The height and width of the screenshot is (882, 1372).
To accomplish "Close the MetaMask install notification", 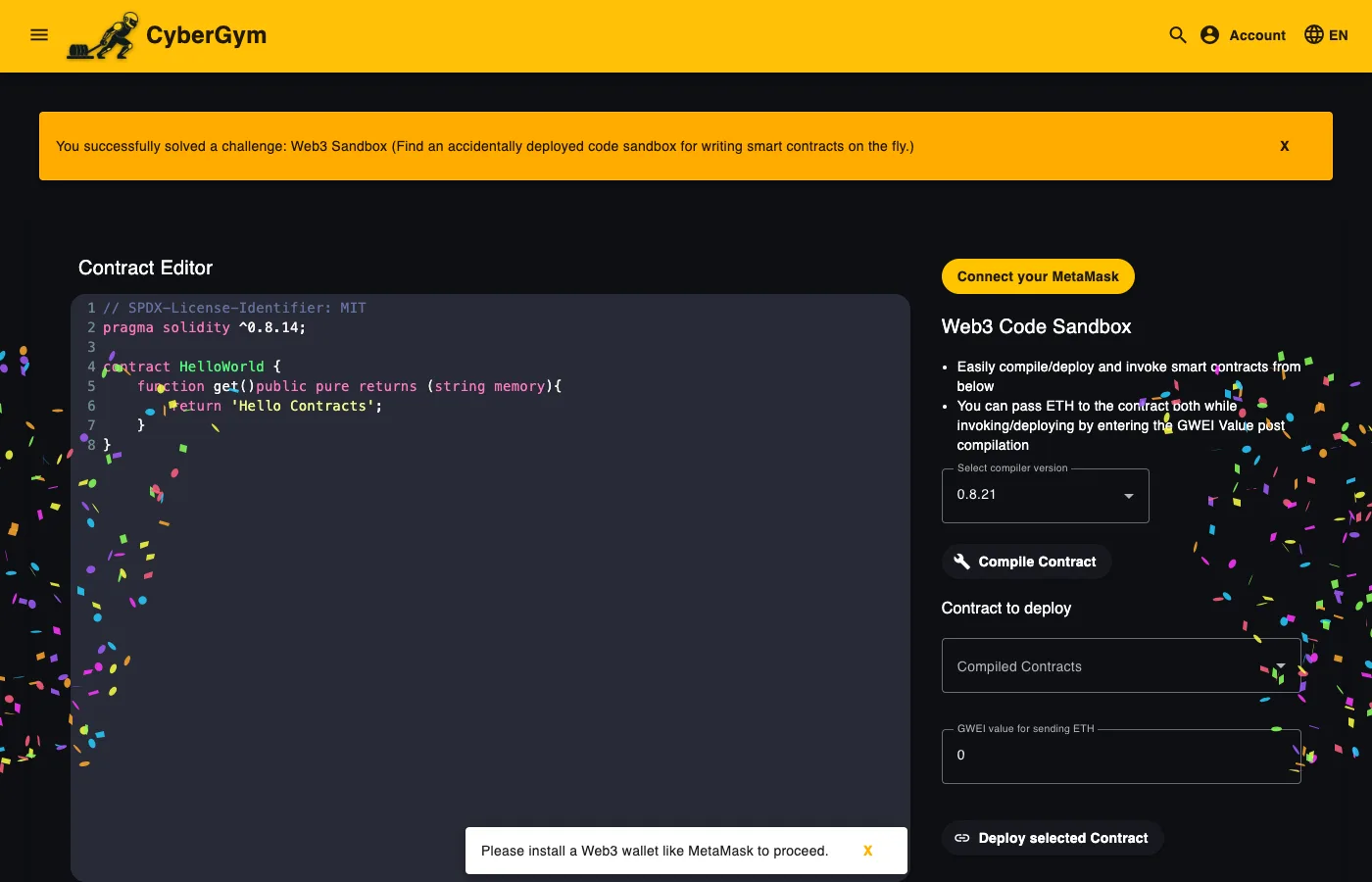I will [867, 851].
